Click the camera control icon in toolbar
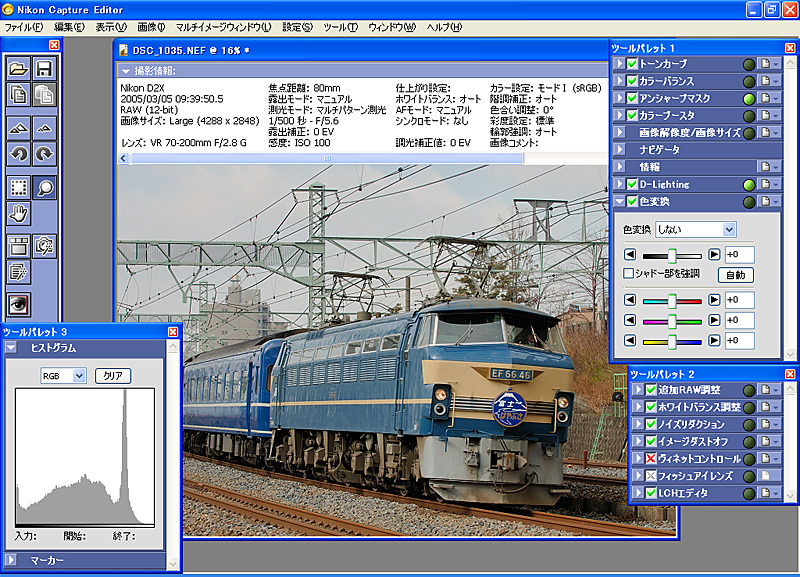 [44, 246]
